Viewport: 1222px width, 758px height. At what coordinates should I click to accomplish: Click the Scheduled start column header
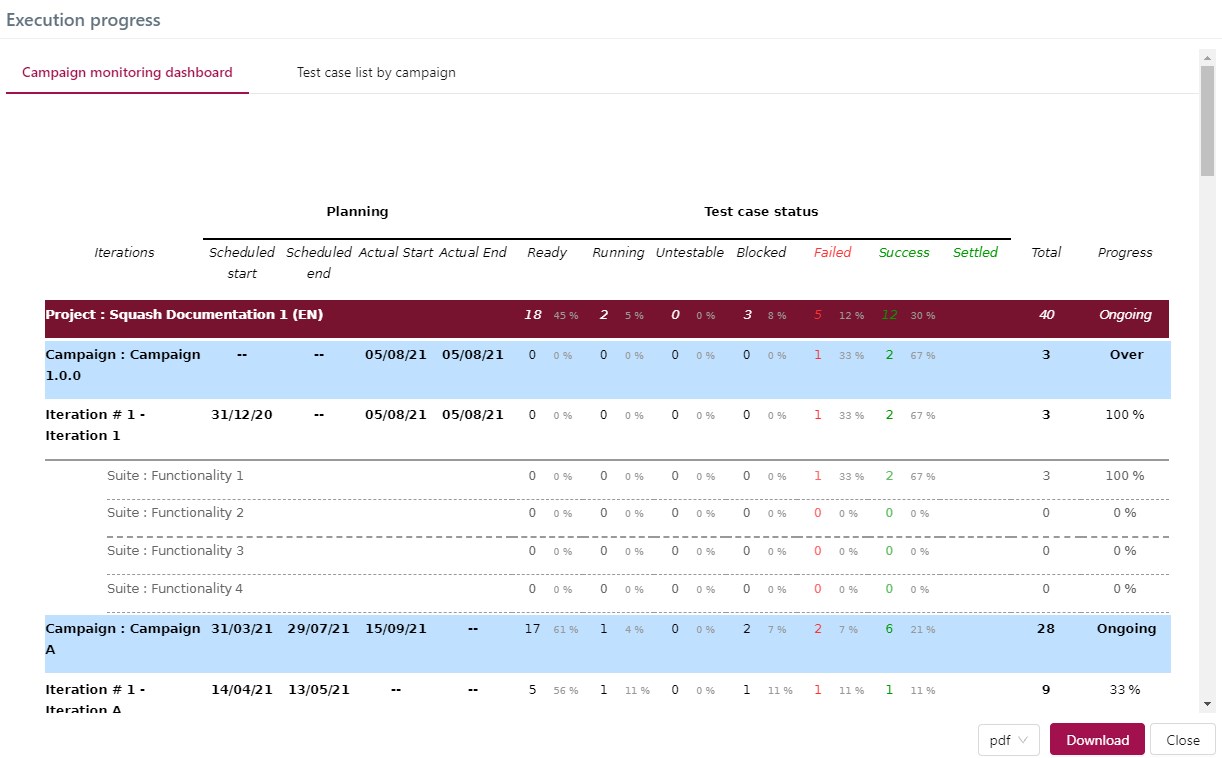point(242,263)
